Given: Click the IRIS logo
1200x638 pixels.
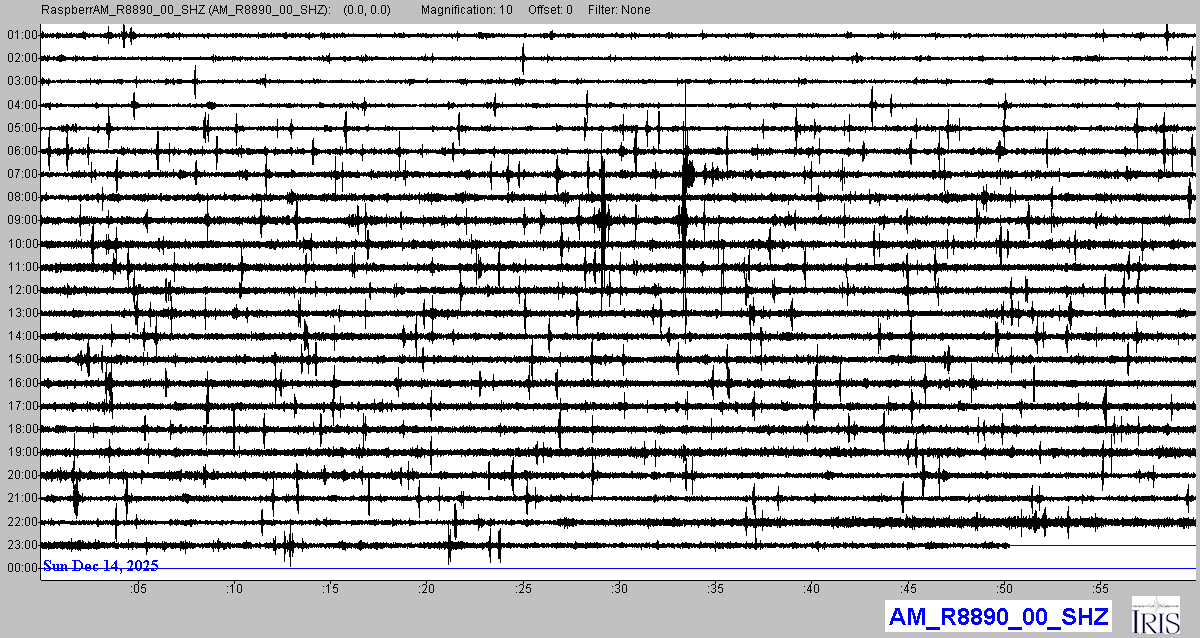Looking at the screenshot, I should pos(1157,615).
